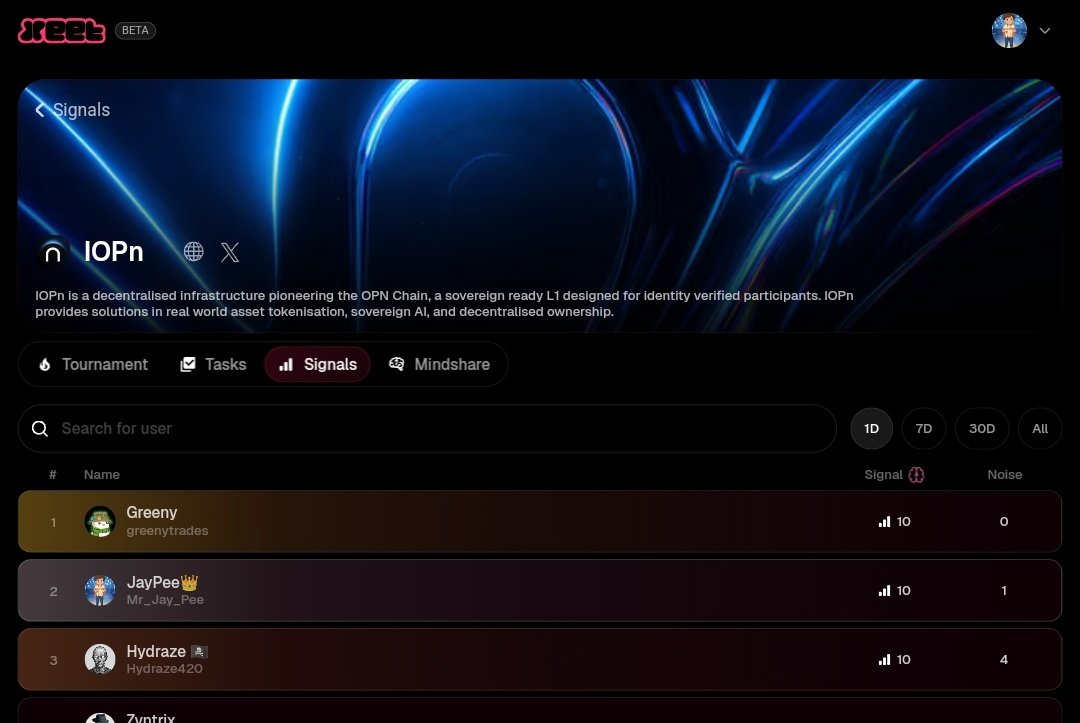Switch to the Tournament tab
This screenshot has width=1080, height=723.
point(93,364)
